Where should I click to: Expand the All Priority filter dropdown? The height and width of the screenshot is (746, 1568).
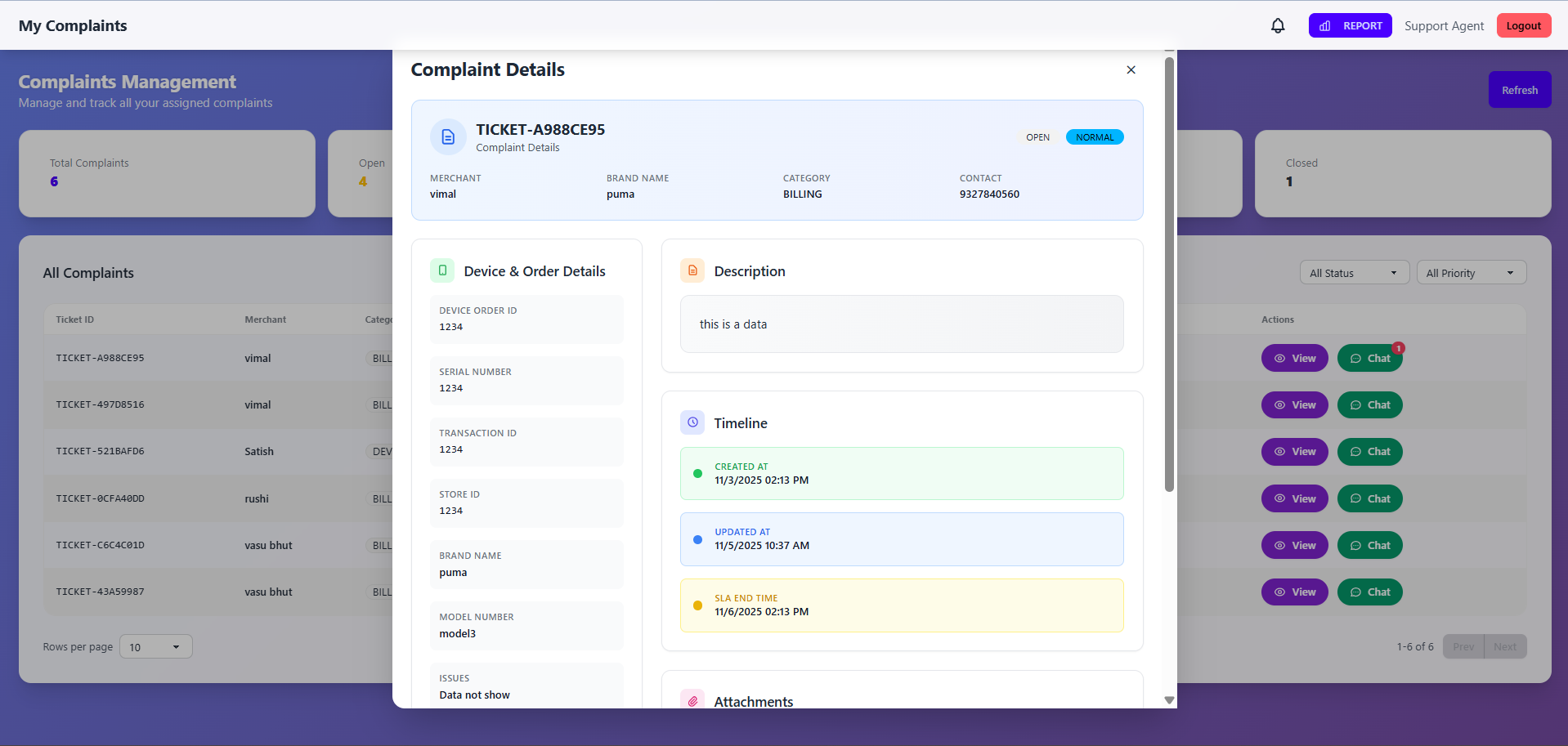[1471, 273]
